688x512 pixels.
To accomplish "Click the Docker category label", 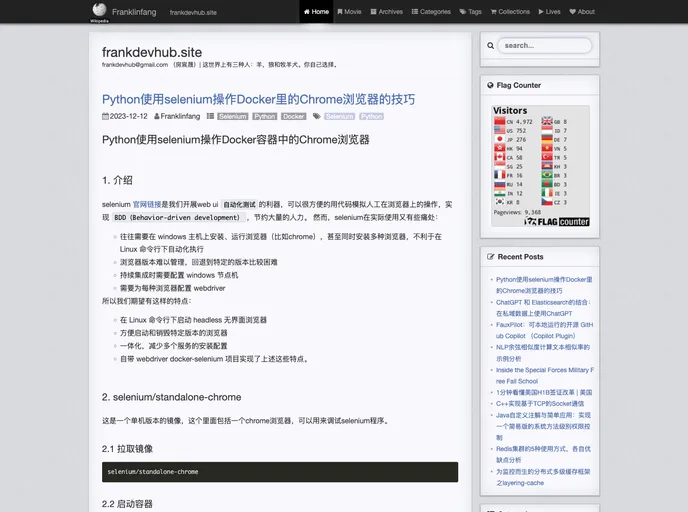I will pos(294,116).
